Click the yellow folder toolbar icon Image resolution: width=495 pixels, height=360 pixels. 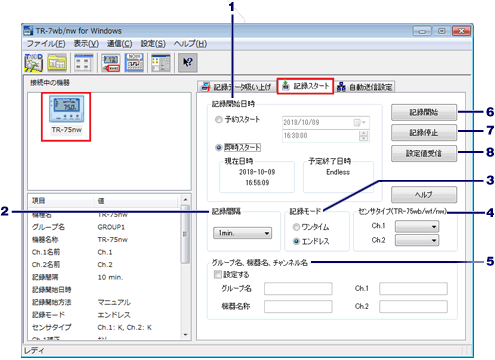coord(57,62)
